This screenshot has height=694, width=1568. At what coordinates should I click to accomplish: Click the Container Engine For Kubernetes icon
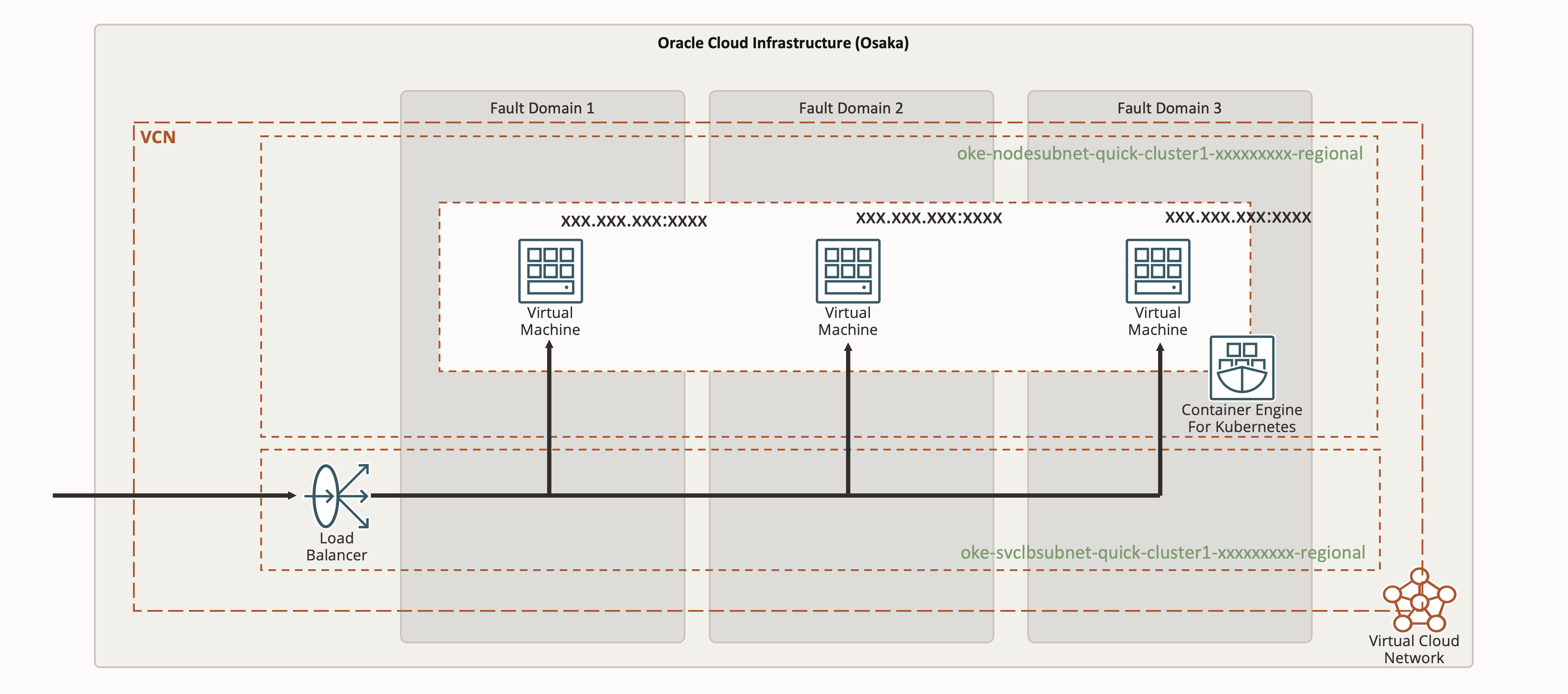1242,367
